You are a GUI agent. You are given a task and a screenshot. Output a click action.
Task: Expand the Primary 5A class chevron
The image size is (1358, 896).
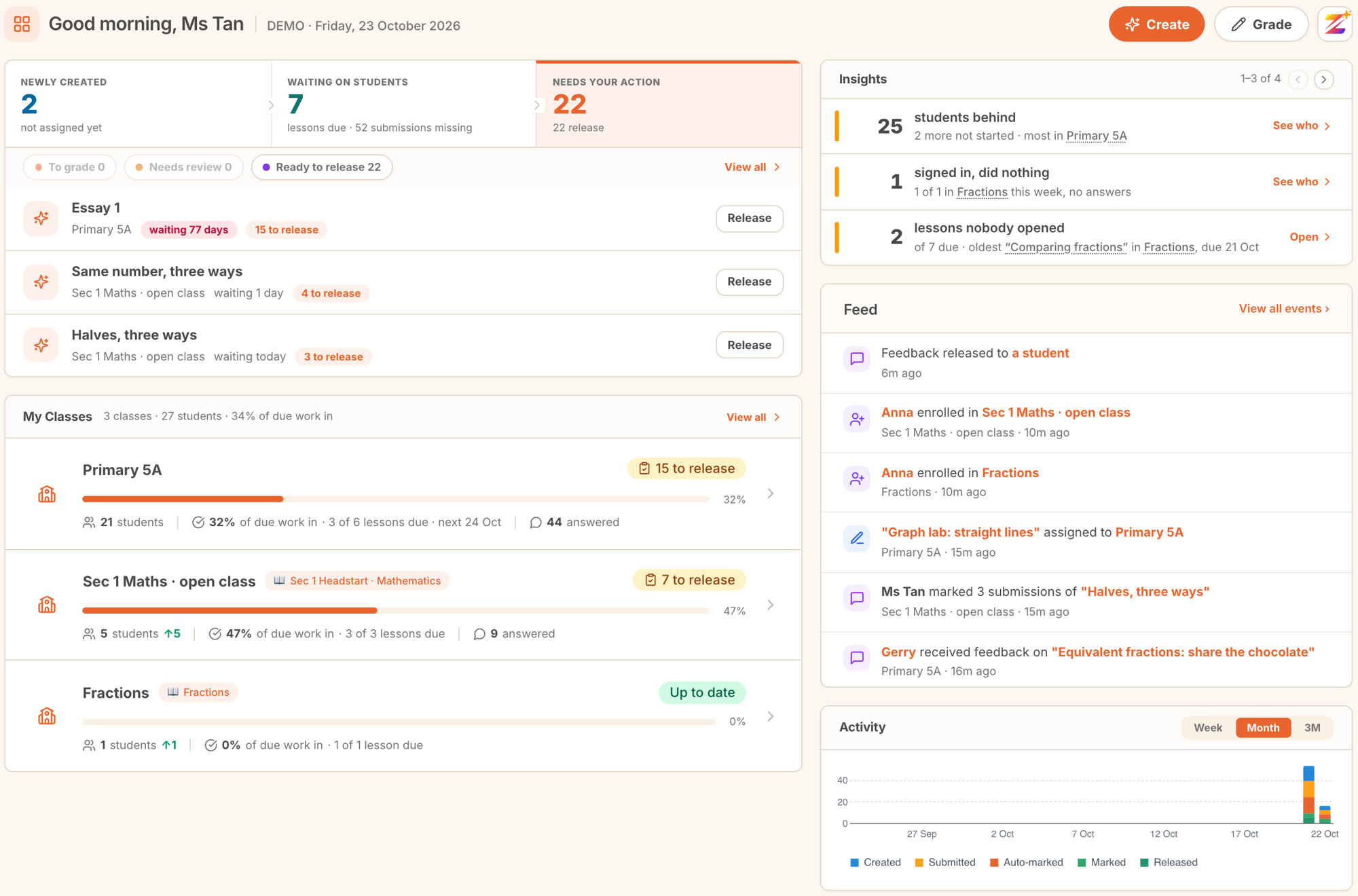point(771,493)
